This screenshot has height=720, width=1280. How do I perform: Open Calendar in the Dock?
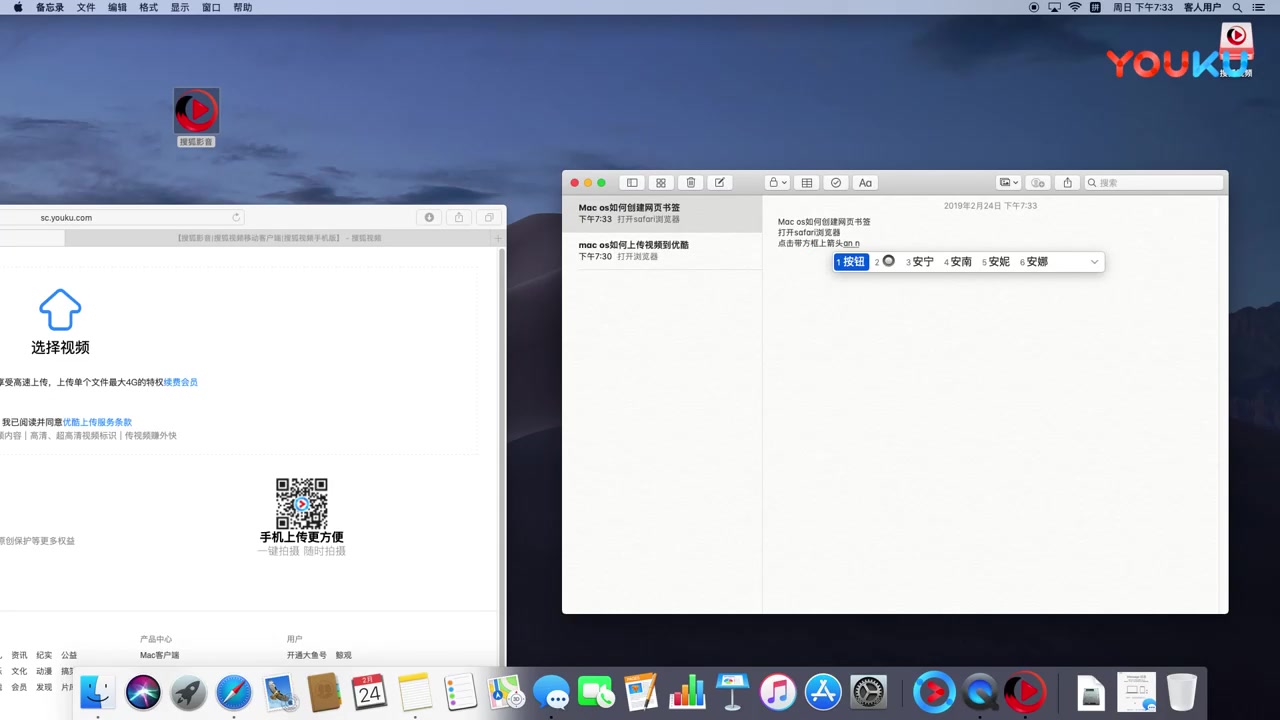click(369, 692)
